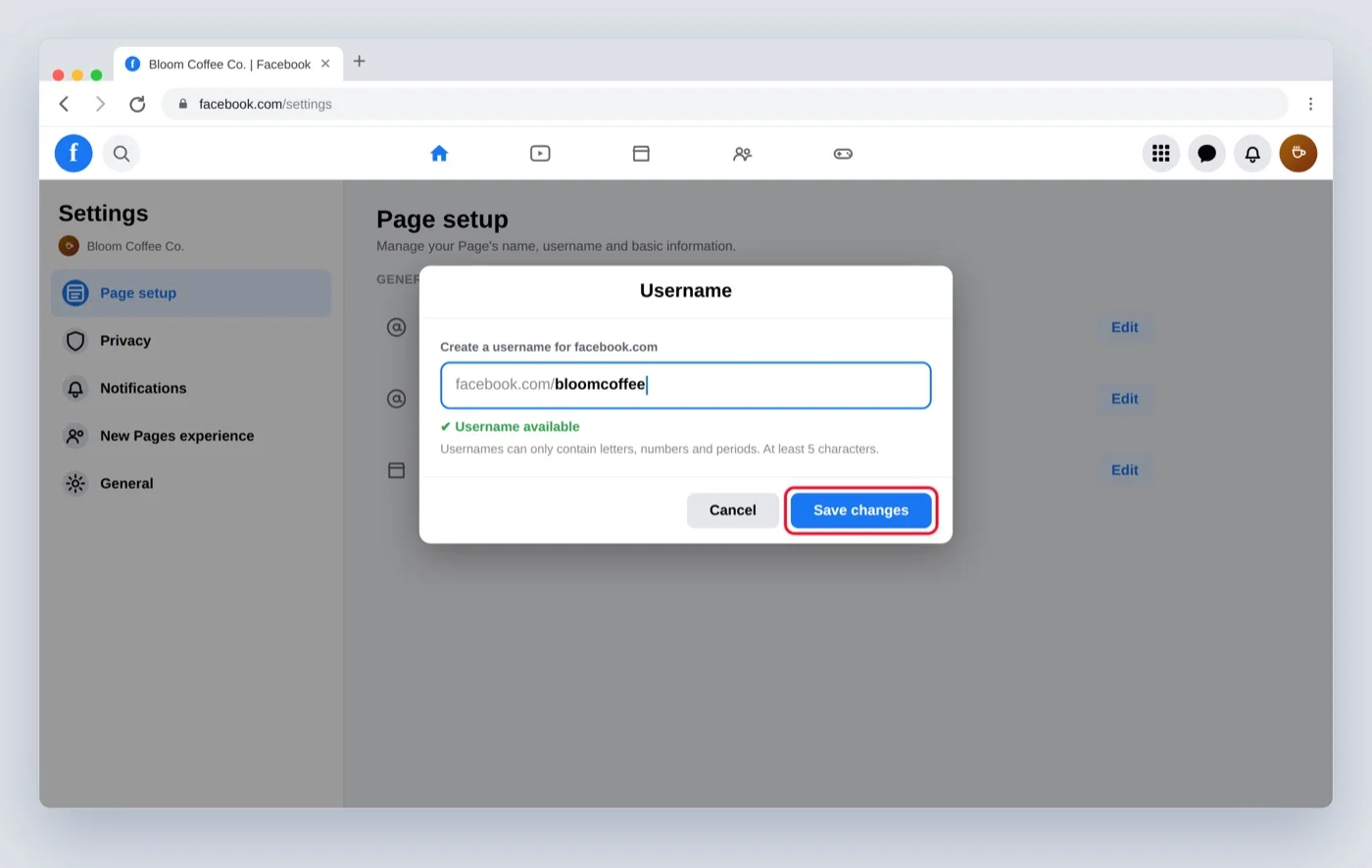Image resolution: width=1372 pixels, height=868 pixels.
Task: Click the third Edit link
Action: 1124,470
